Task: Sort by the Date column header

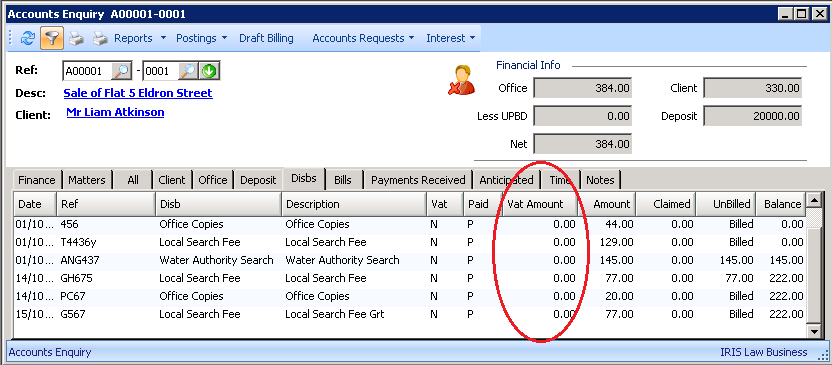Action: [36, 204]
